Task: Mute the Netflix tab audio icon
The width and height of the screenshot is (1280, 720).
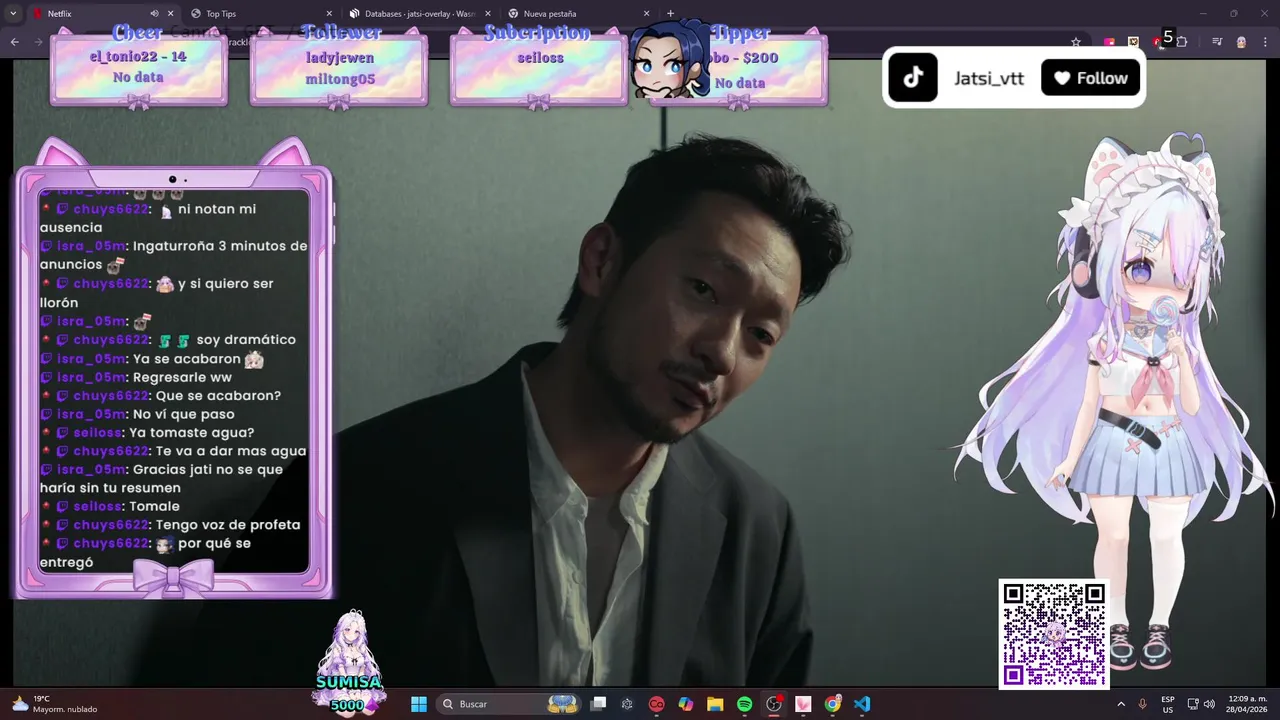Action: coord(154,14)
